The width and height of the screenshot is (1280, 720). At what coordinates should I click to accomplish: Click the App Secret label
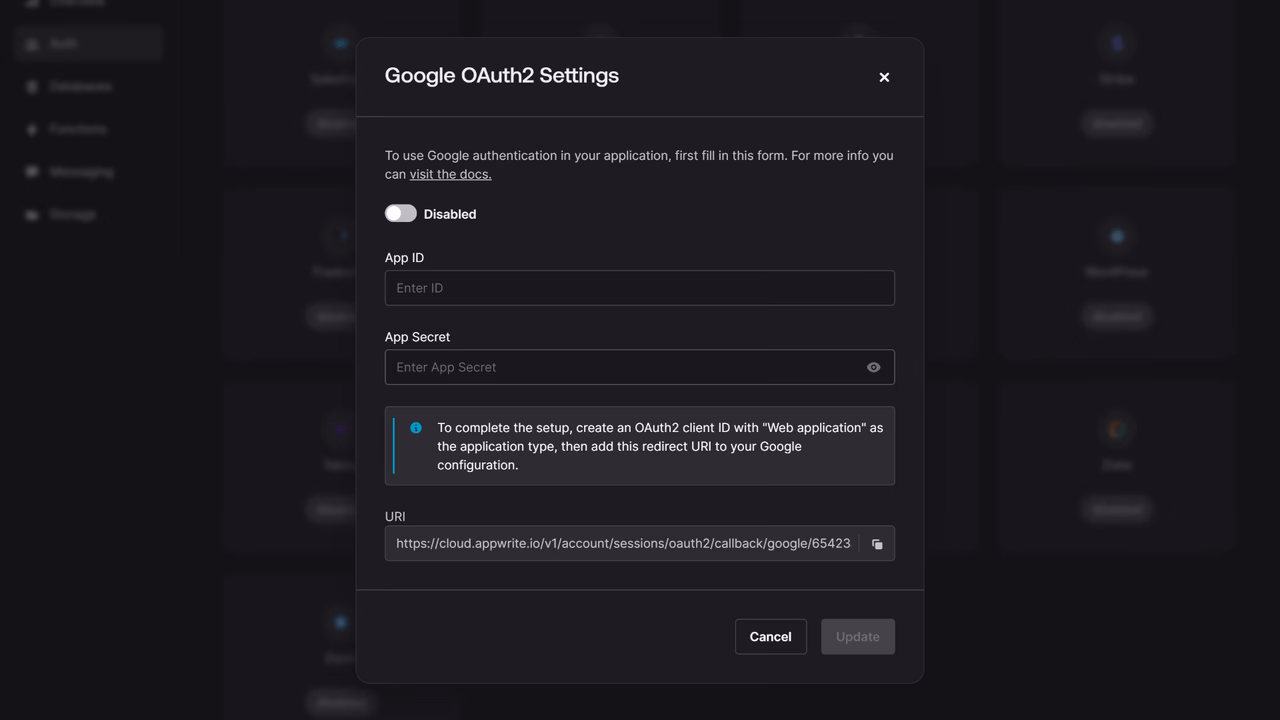point(417,337)
